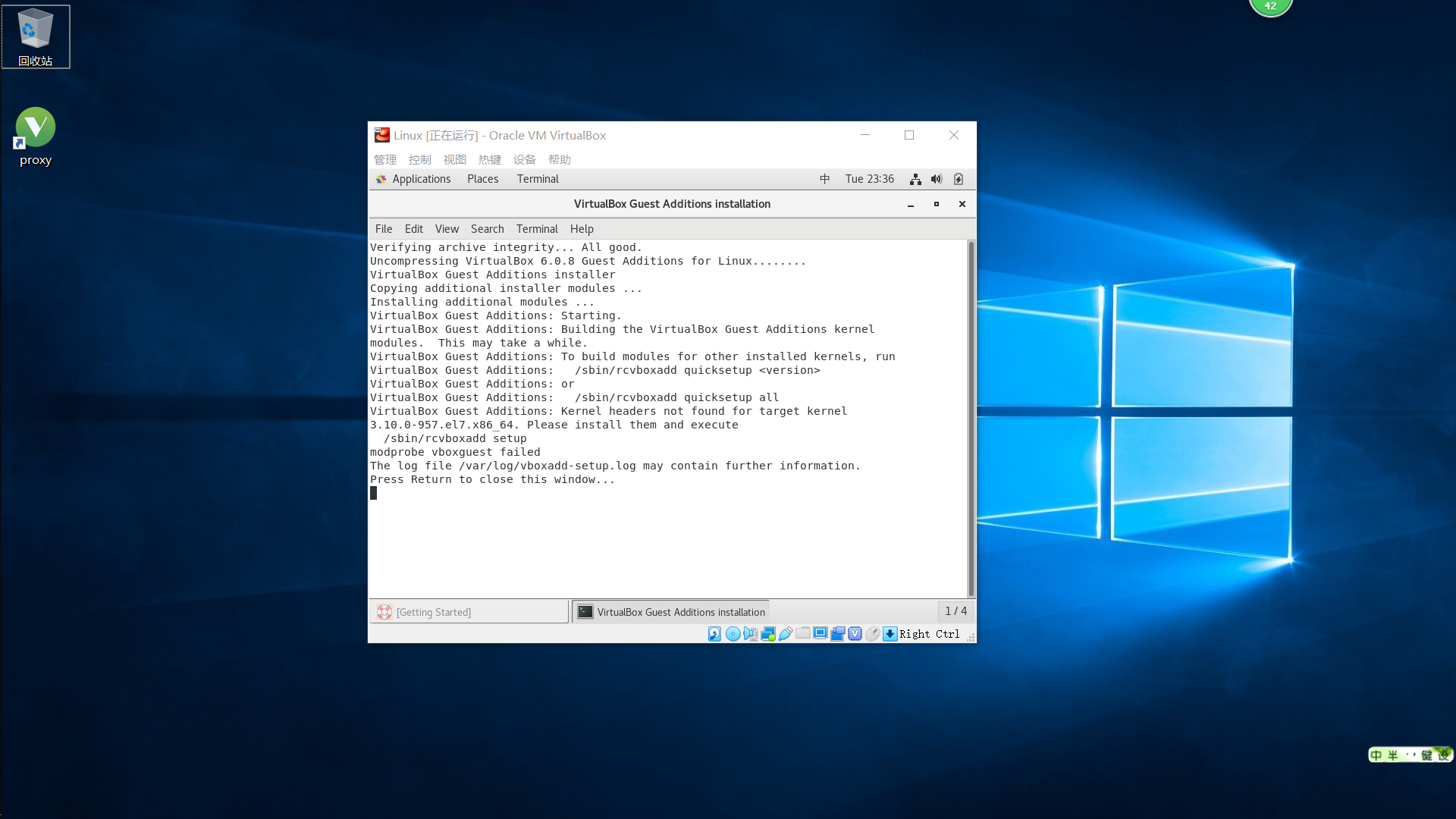1456x819 pixels.
Task: Click the terminal title 'VirtualBox Guest Additions installation'
Action: click(x=672, y=204)
